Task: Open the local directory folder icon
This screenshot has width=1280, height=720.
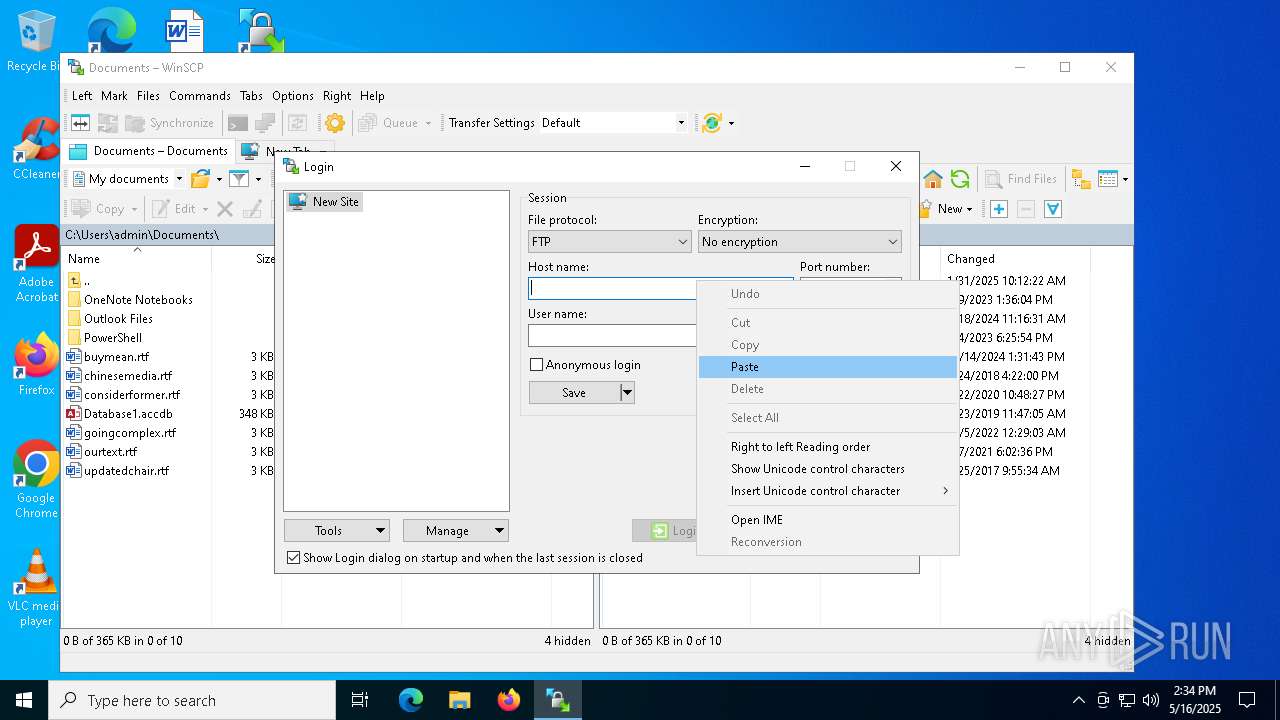Action: pyautogui.click(x=200, y=179)
